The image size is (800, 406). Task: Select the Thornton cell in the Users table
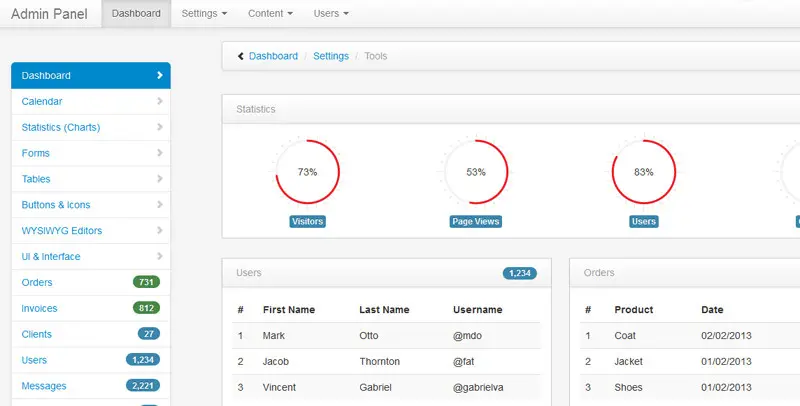[380, 362]
